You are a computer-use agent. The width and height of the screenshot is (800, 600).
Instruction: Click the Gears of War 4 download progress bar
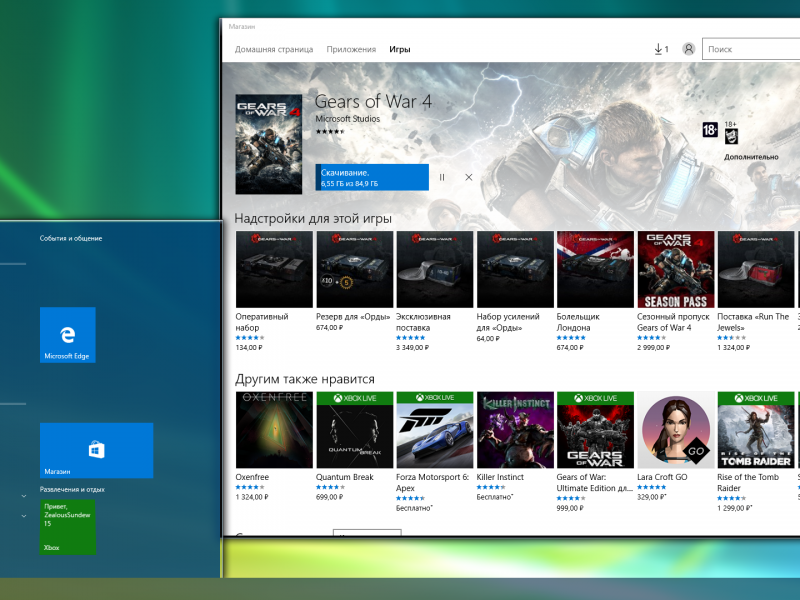(x=372, y=177)
